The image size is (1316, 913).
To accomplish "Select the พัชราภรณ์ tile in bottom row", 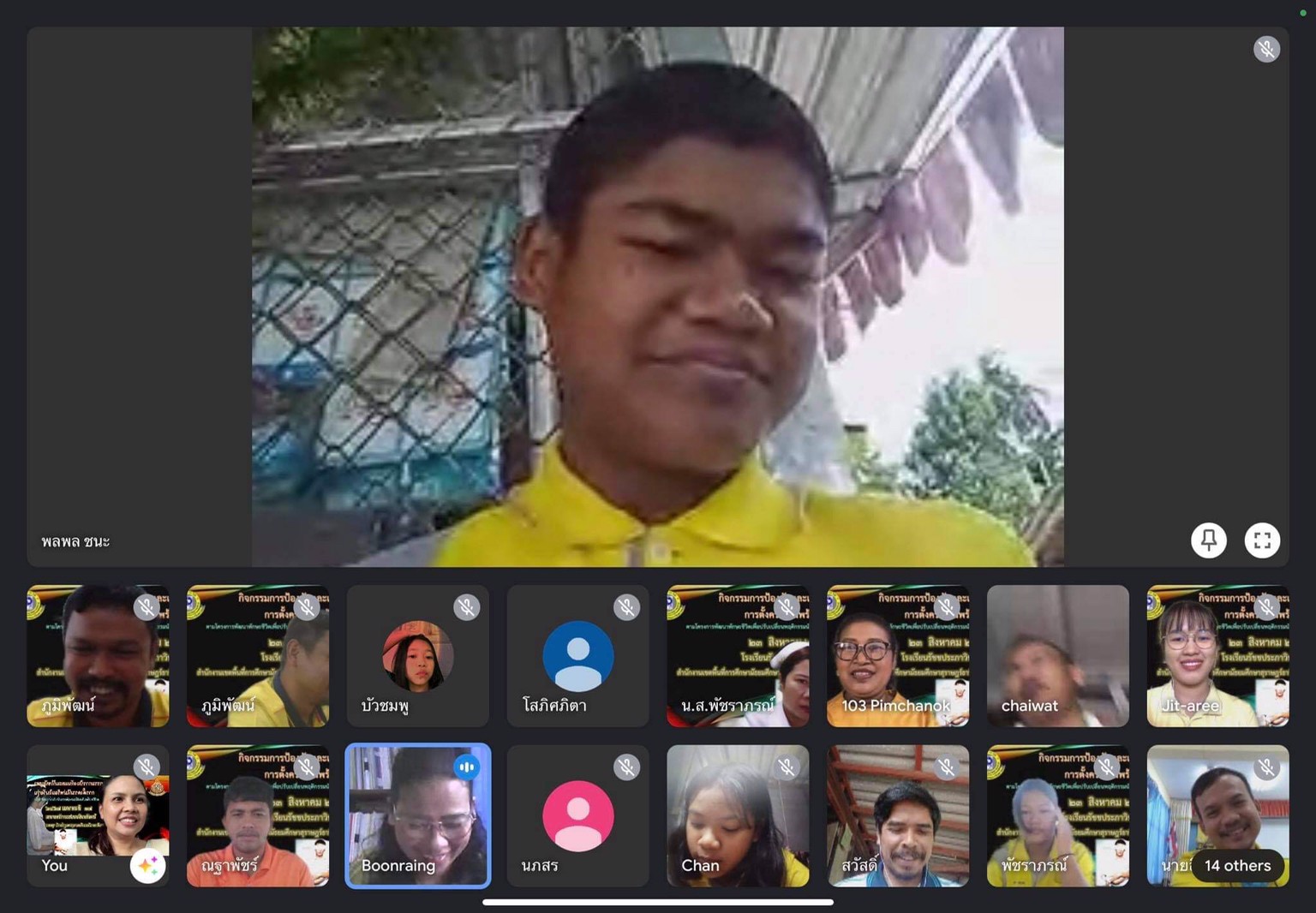I will pos(1057,815).
